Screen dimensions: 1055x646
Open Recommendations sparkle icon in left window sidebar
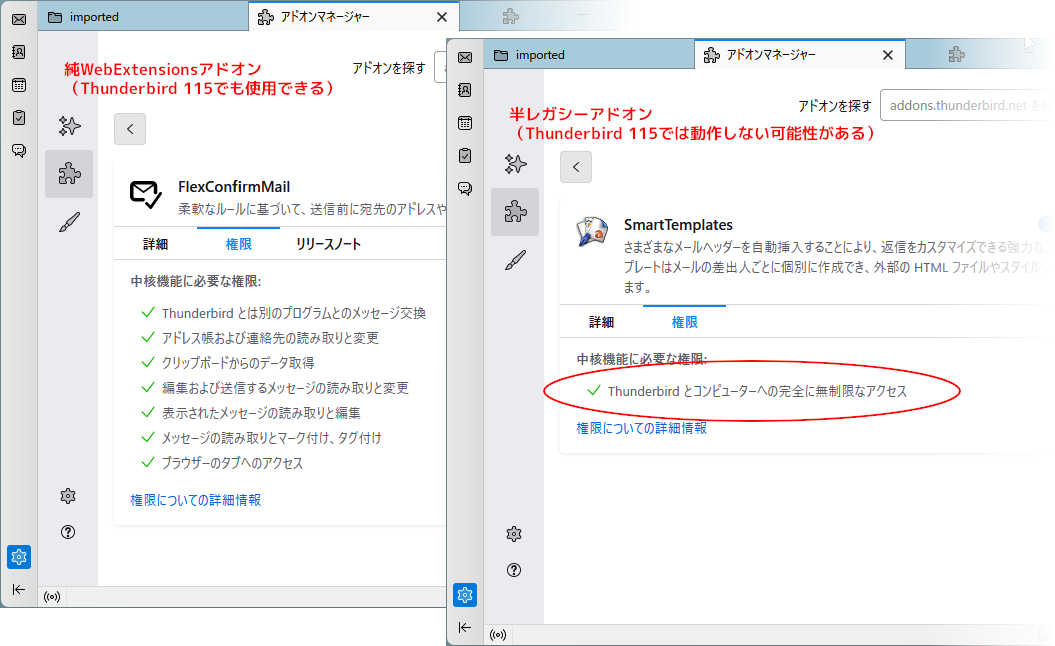click(69, 126)
